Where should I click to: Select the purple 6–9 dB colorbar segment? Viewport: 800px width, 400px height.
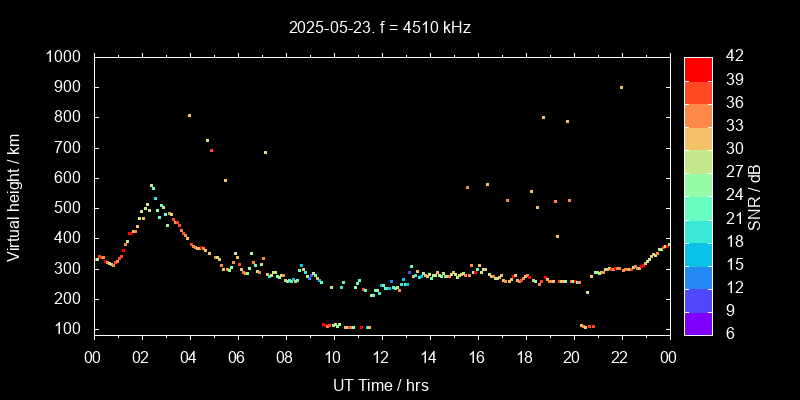click(698, 323)
